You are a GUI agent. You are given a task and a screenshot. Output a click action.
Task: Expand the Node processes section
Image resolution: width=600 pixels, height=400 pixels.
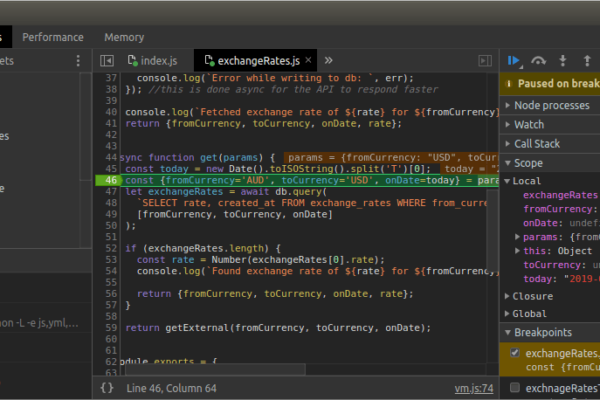click(x=550, y=105)
